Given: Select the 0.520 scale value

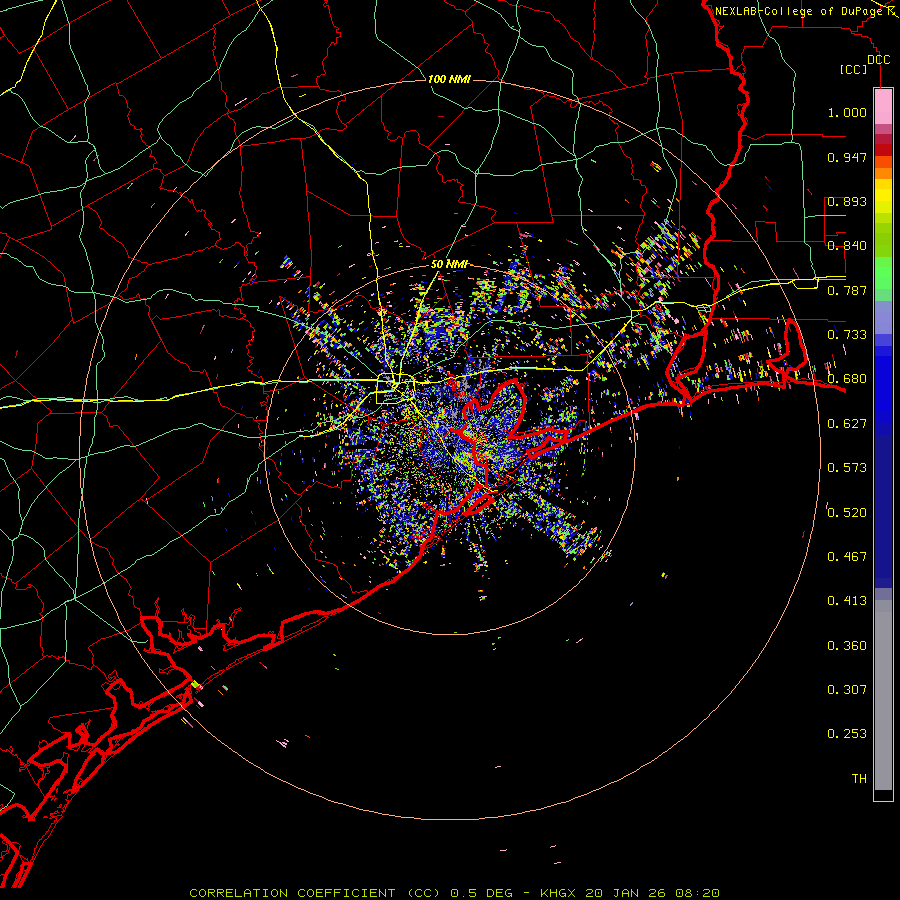Looking at the screenshot, I should pyautogui.click(x=847, y=512).
